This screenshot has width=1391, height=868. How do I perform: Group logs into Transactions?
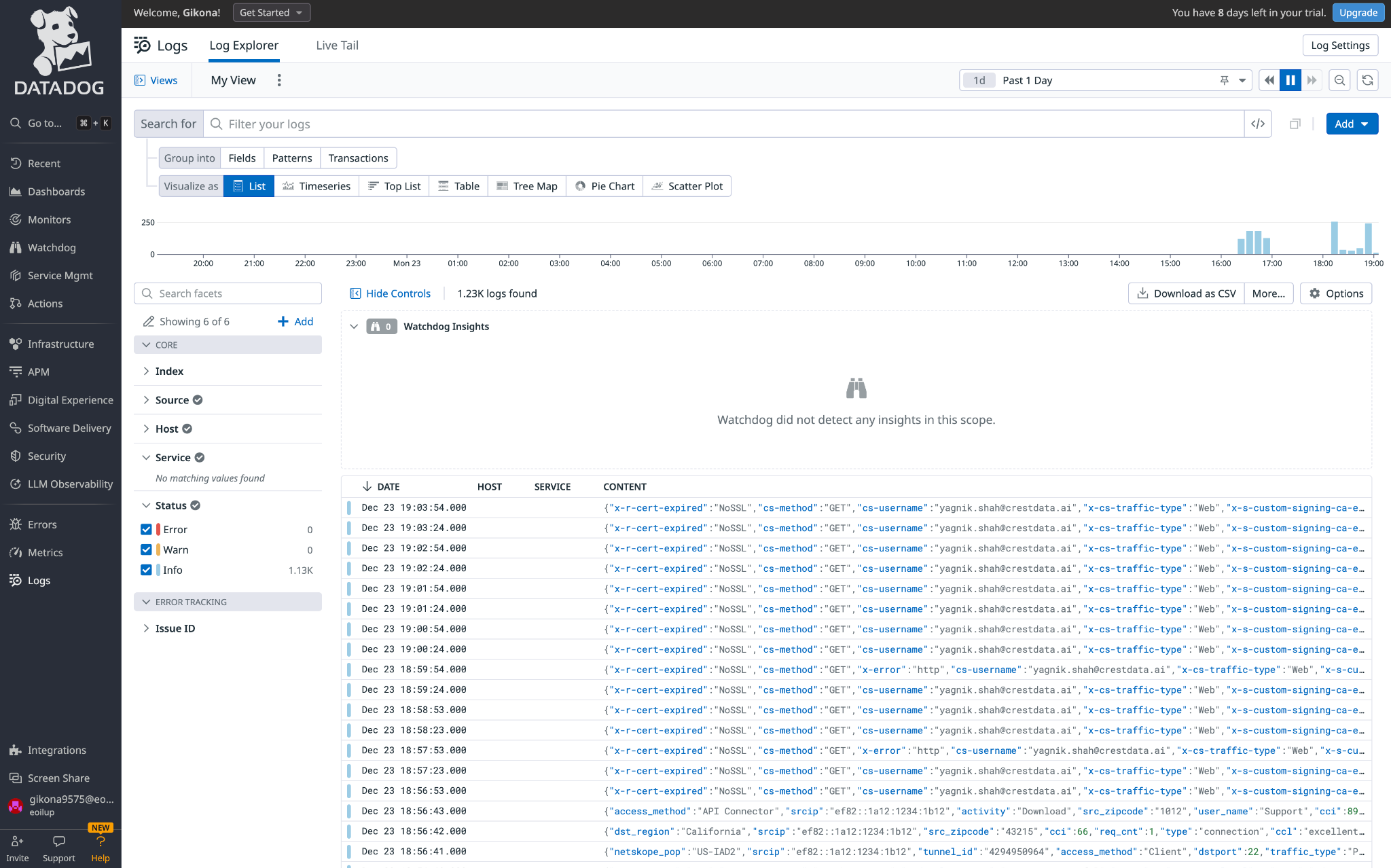(x=358, y=158)
